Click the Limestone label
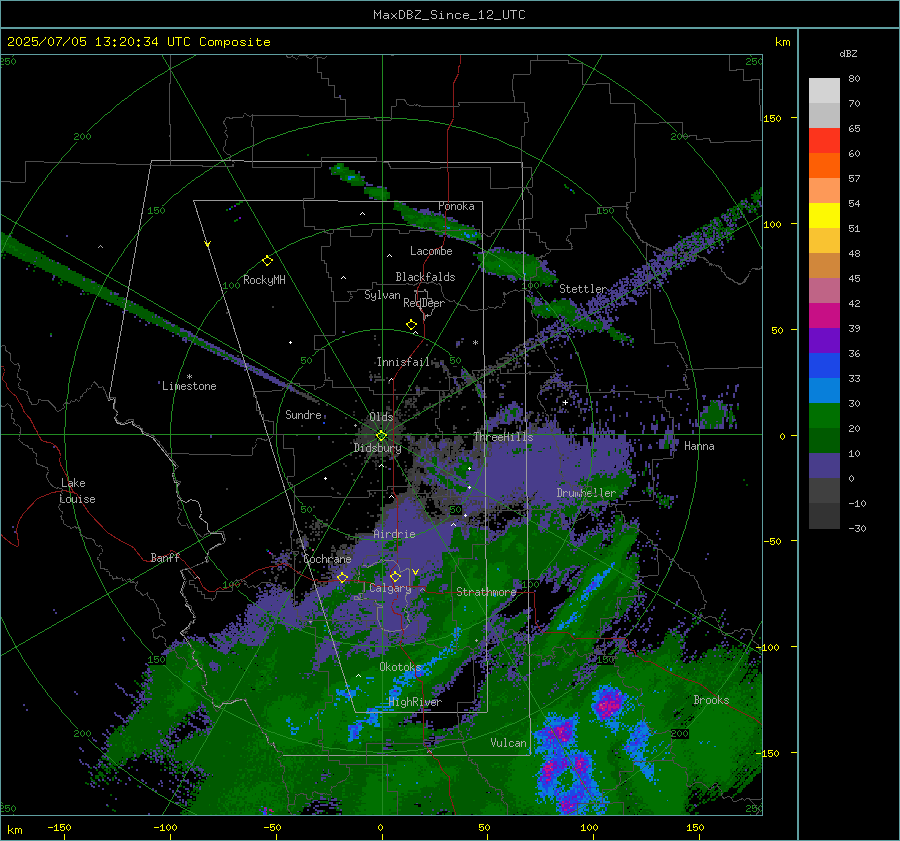 click(x=189, y=386)
